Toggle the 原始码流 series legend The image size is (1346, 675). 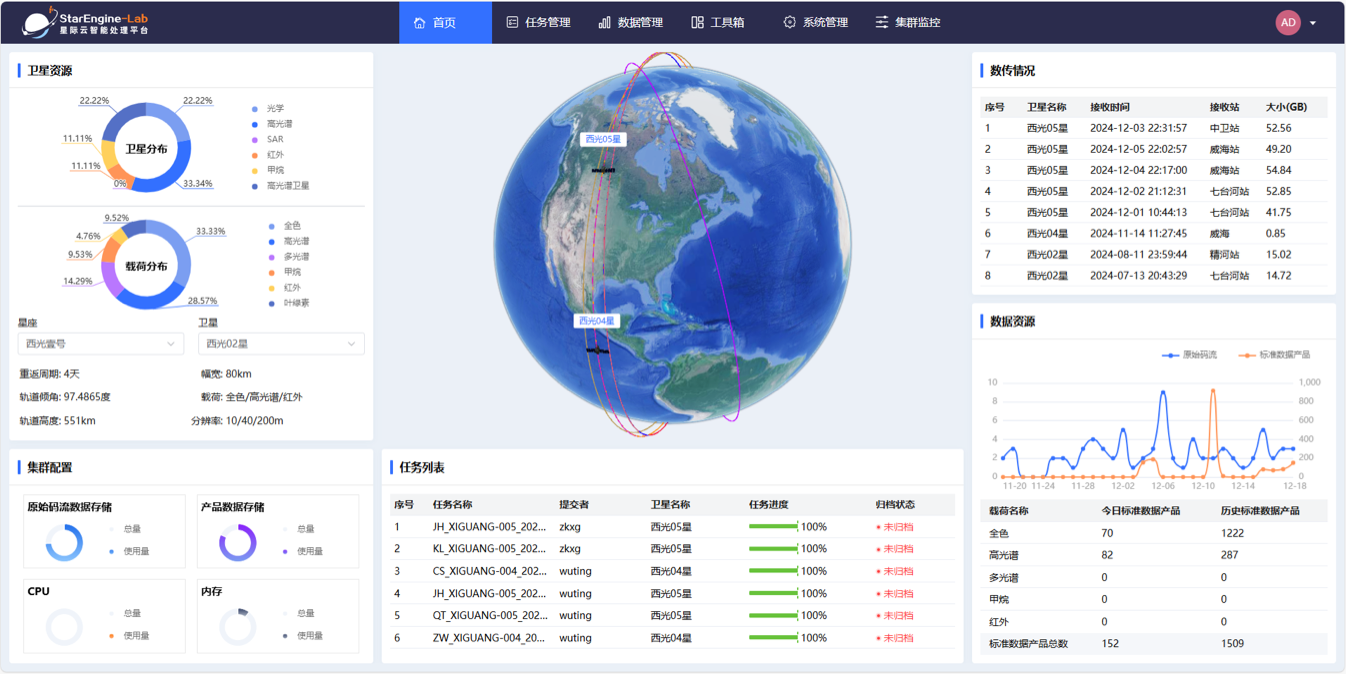pos(1189,355)
